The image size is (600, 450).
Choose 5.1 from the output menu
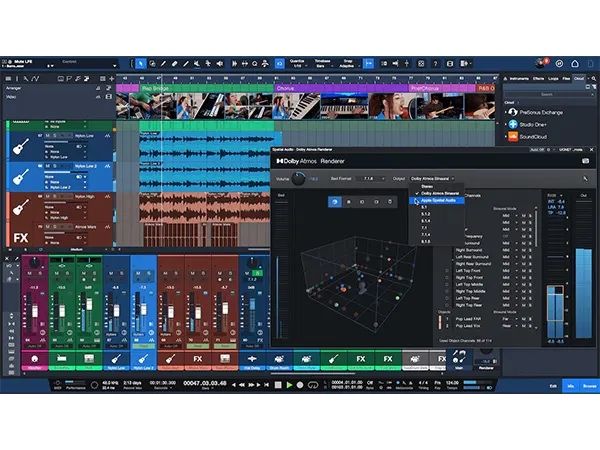(x=437, y=207)
